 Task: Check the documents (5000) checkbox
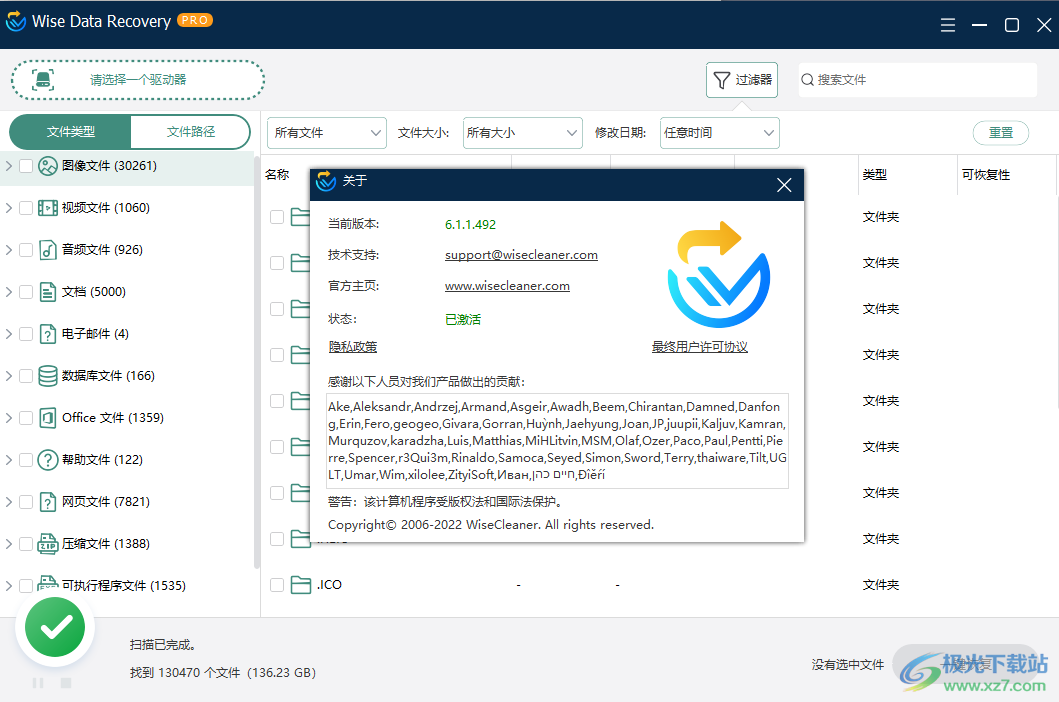tap(26, 292)
